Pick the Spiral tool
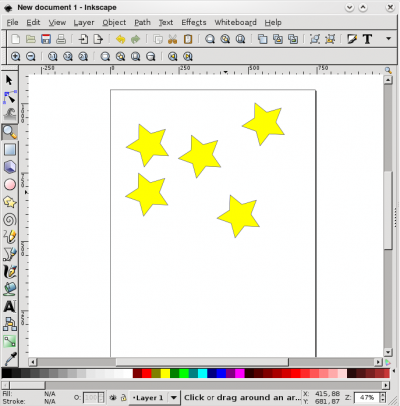 point(9,219)
